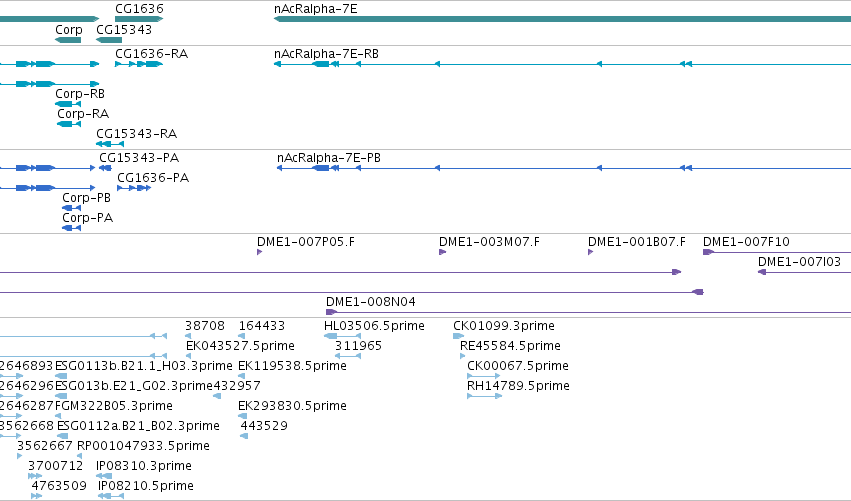Click the FGM322B05.3prime EST label
The height and width of the screenshot is (501, 851).
[113, 406]
